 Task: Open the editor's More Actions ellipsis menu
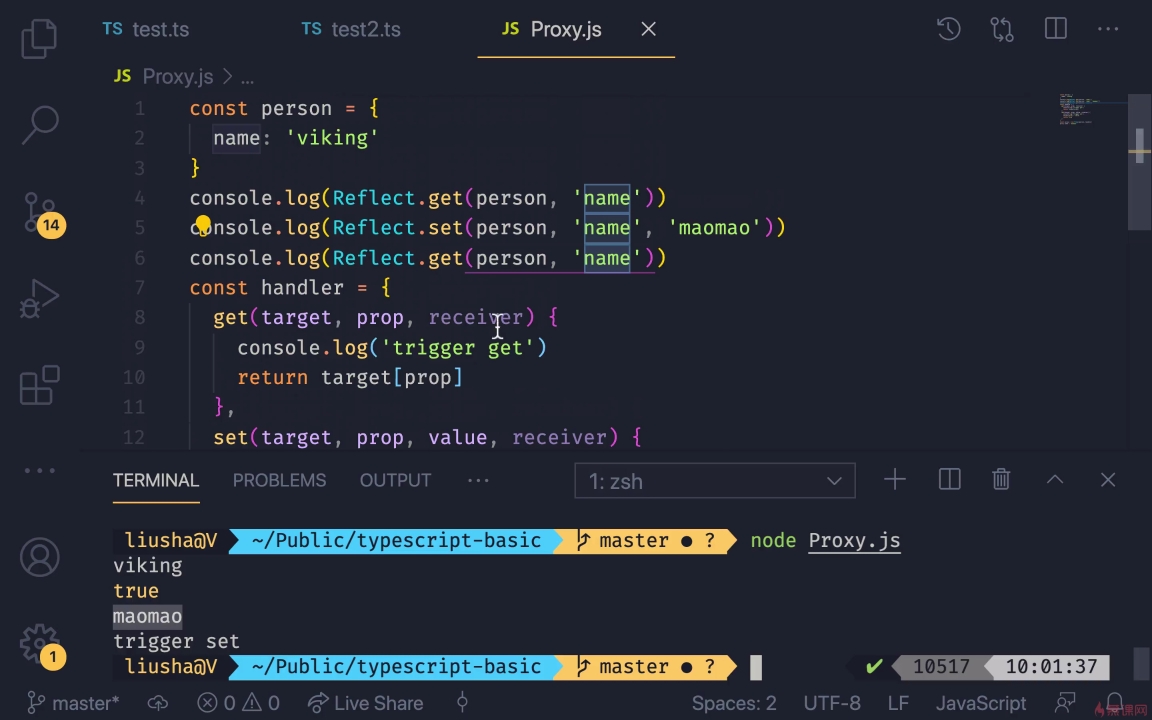pyautogui.click(x=1108, y=29)
